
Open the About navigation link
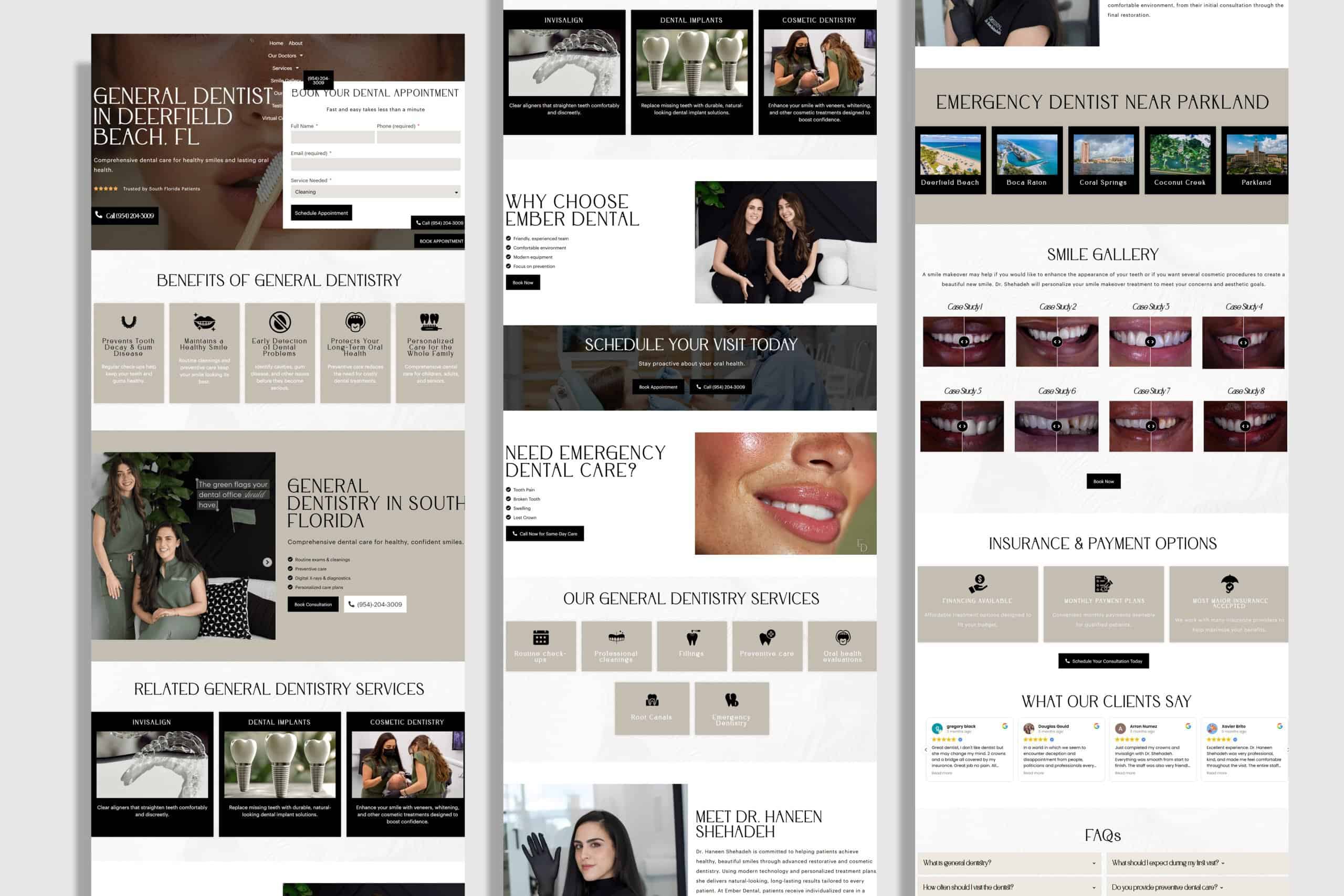pos(296,43)
